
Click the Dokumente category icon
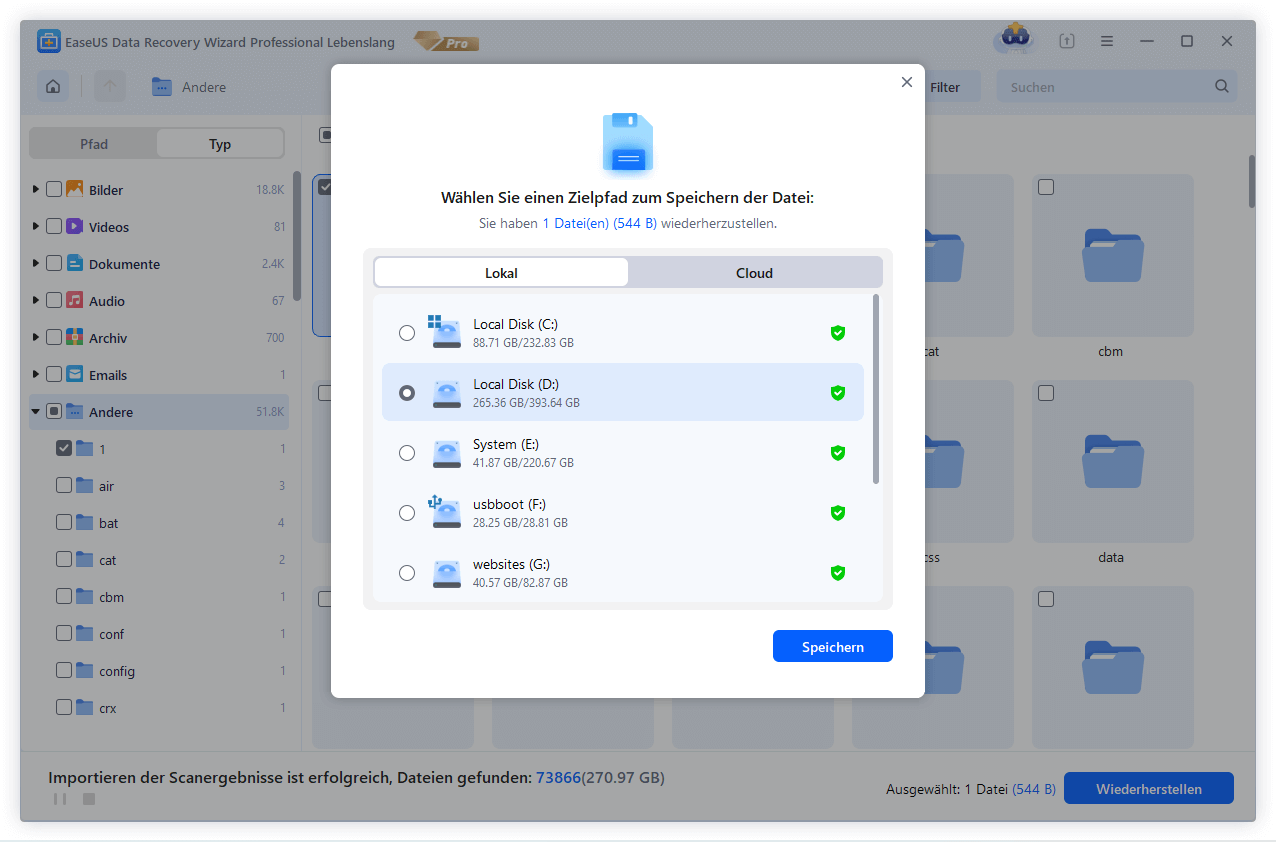[75, 264]
